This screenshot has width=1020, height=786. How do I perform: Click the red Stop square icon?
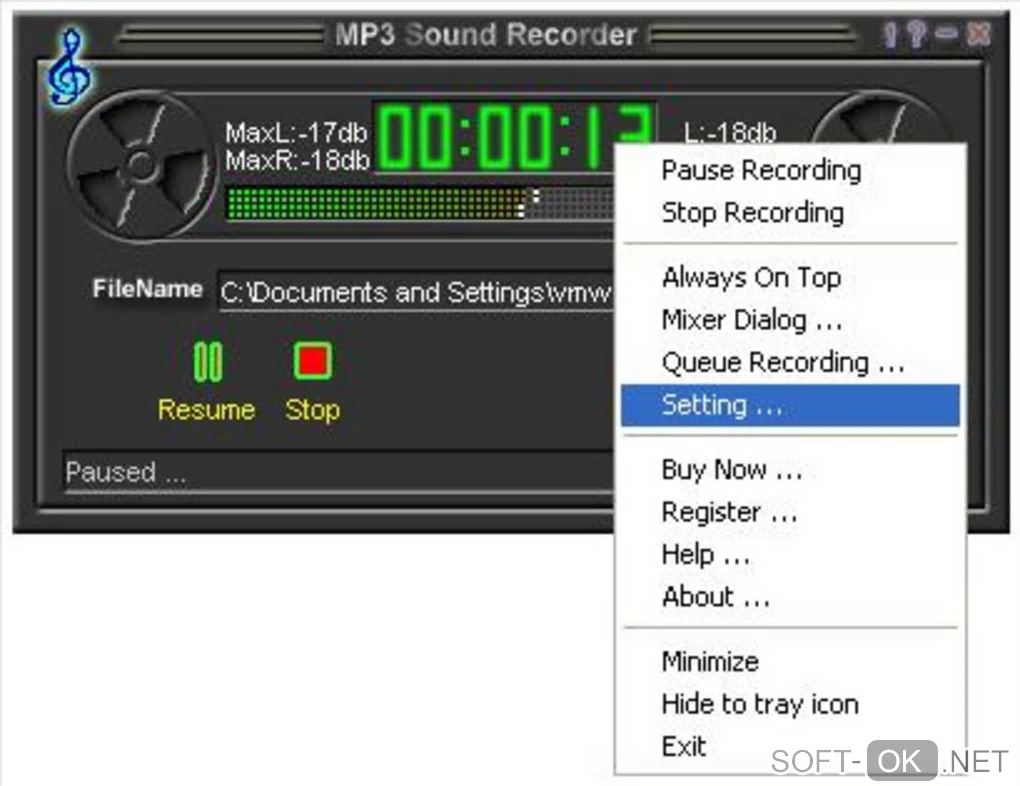point(313,360)
